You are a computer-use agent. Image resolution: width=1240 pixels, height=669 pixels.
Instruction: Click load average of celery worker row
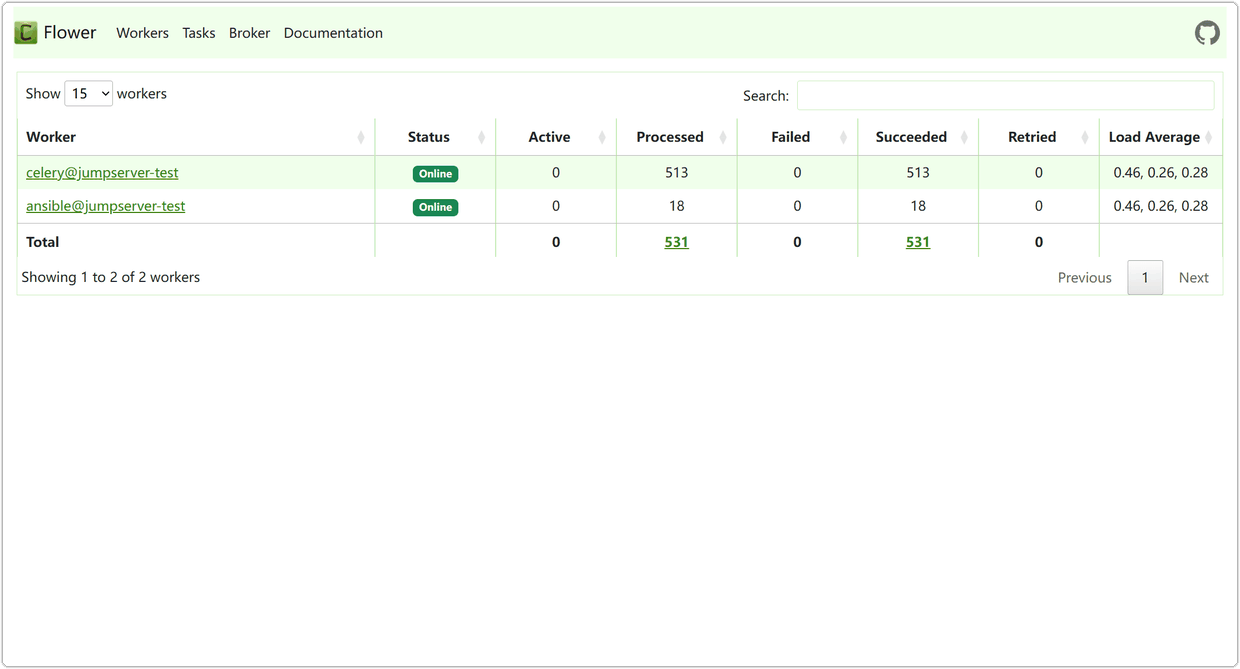tap(1161, 173)
